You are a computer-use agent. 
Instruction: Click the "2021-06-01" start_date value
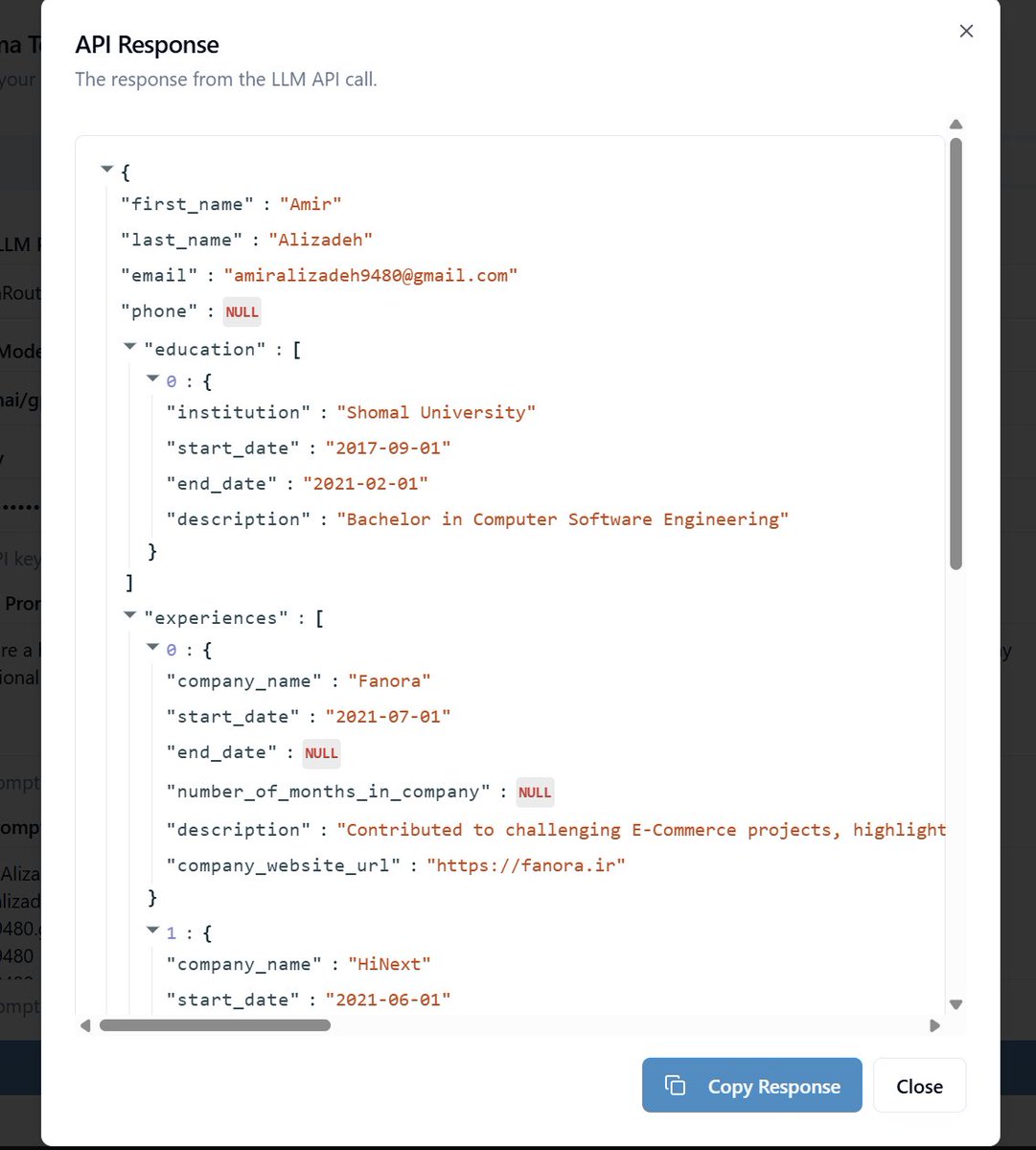coord(388,1000)
